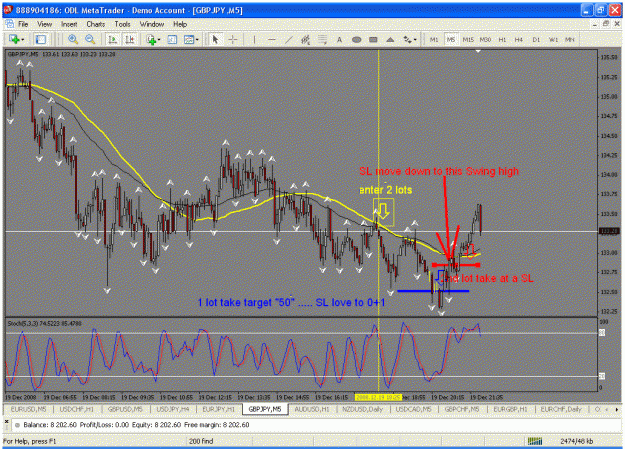Select the Ellipse drawing tool
The height and width of the screenshot is (449, 625).
coord(357,39)
